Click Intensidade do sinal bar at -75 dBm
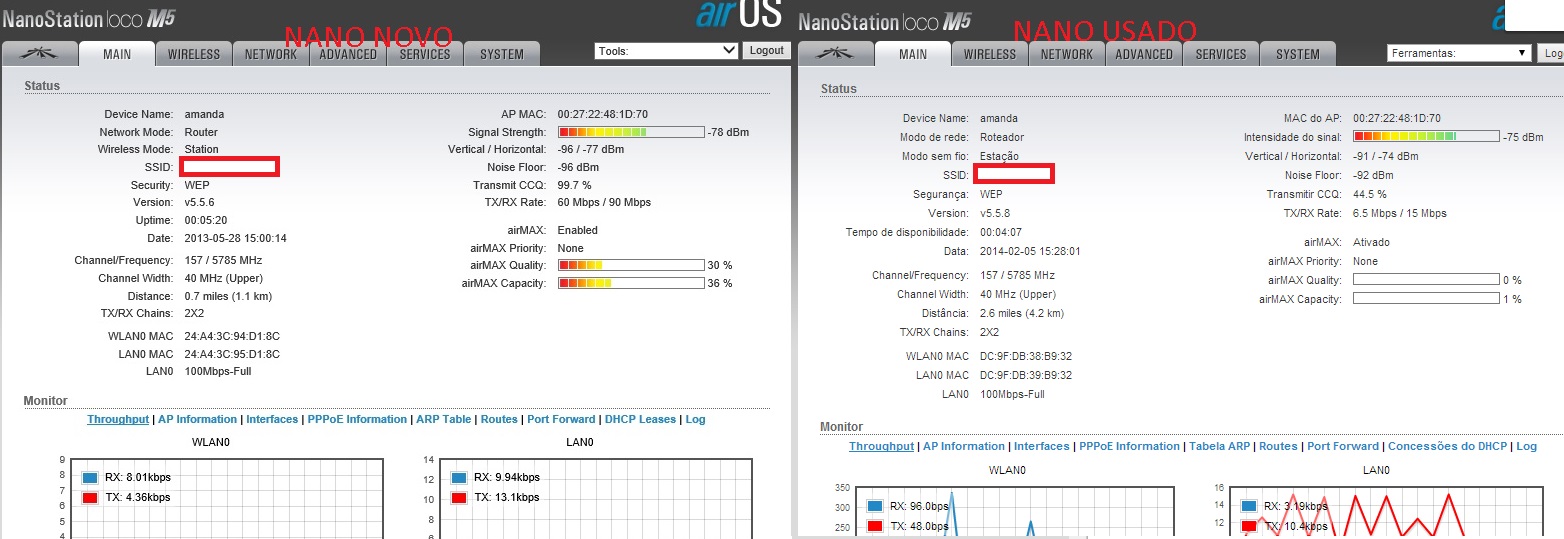The height and width of the screenshot is (539, 1564). click(x=1426, y=137)
